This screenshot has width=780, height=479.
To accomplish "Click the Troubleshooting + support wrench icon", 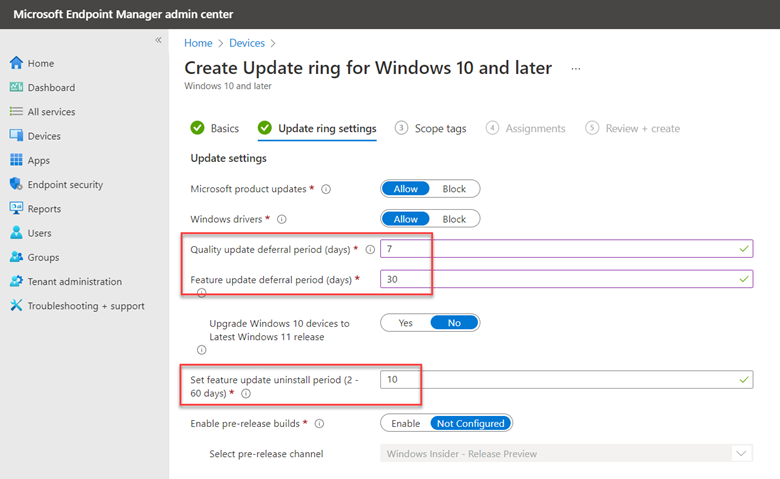I will tap(16, 305).
